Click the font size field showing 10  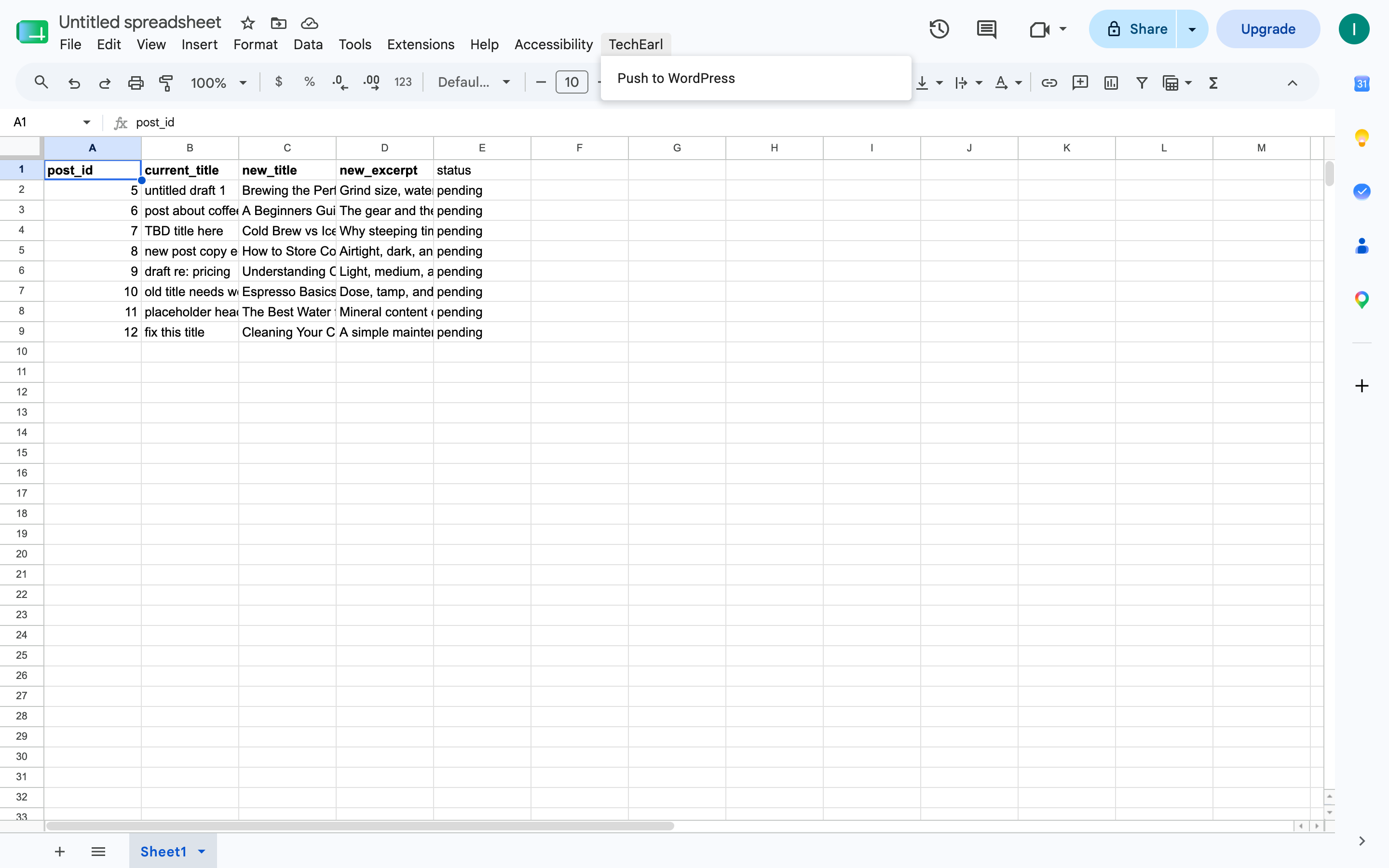coord(572,82)
